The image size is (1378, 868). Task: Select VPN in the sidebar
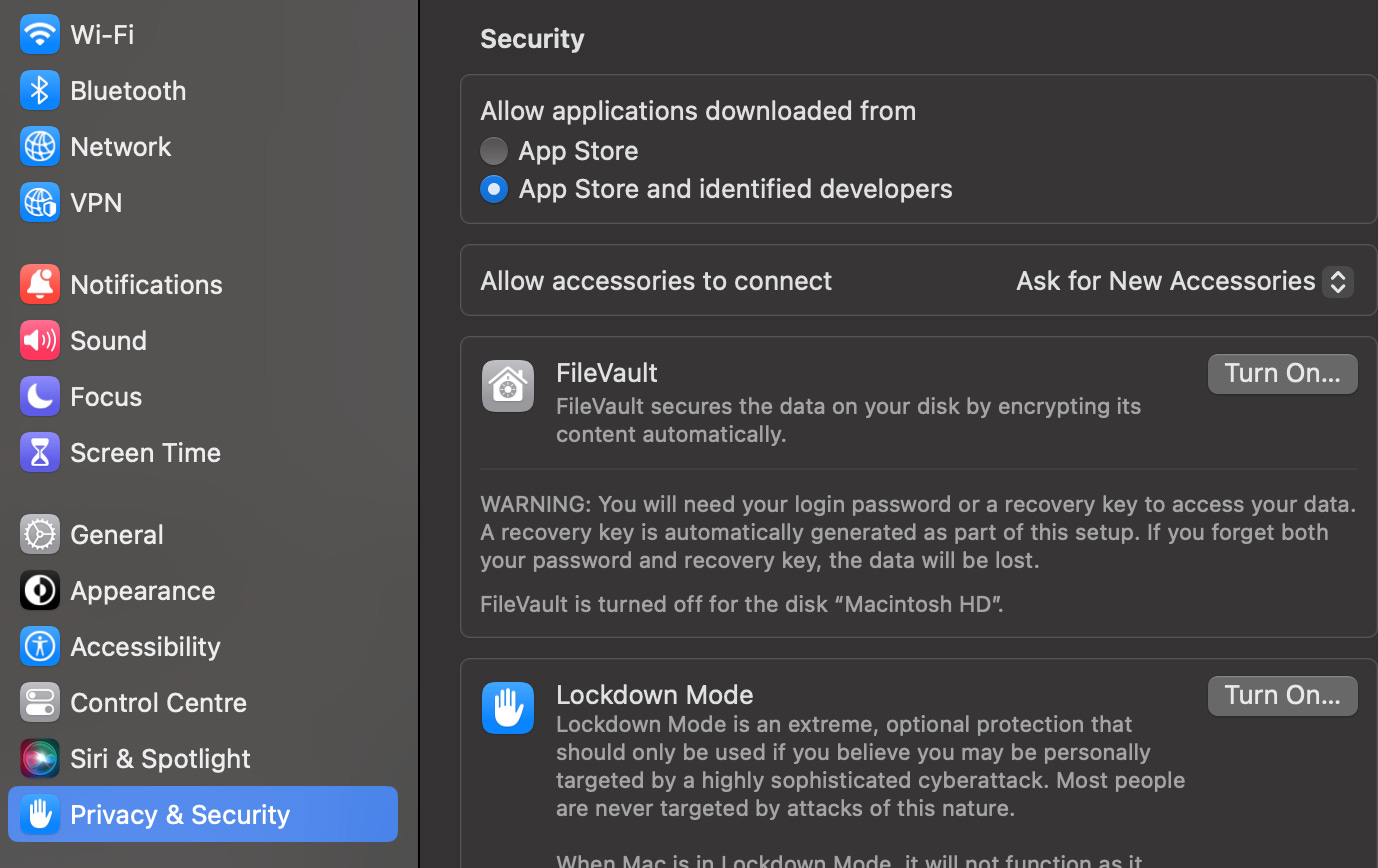(39, 202)
